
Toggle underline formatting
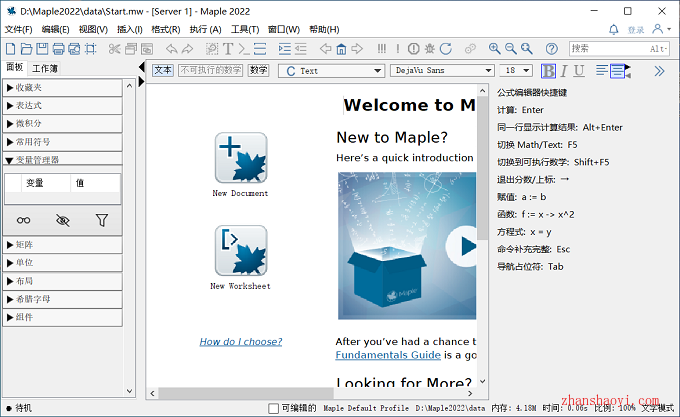click(579, 71)
